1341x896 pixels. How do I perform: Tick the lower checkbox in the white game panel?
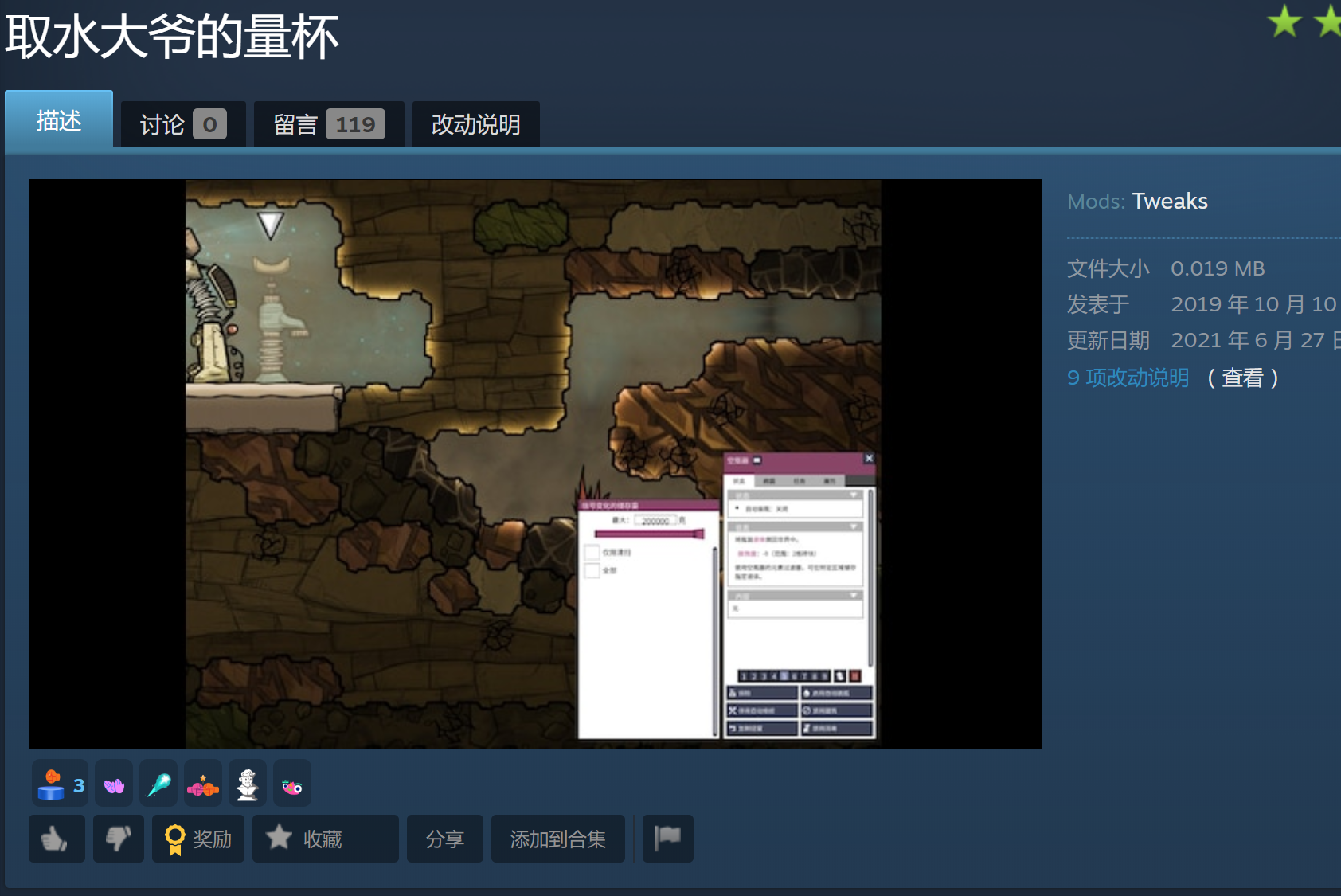592,570
